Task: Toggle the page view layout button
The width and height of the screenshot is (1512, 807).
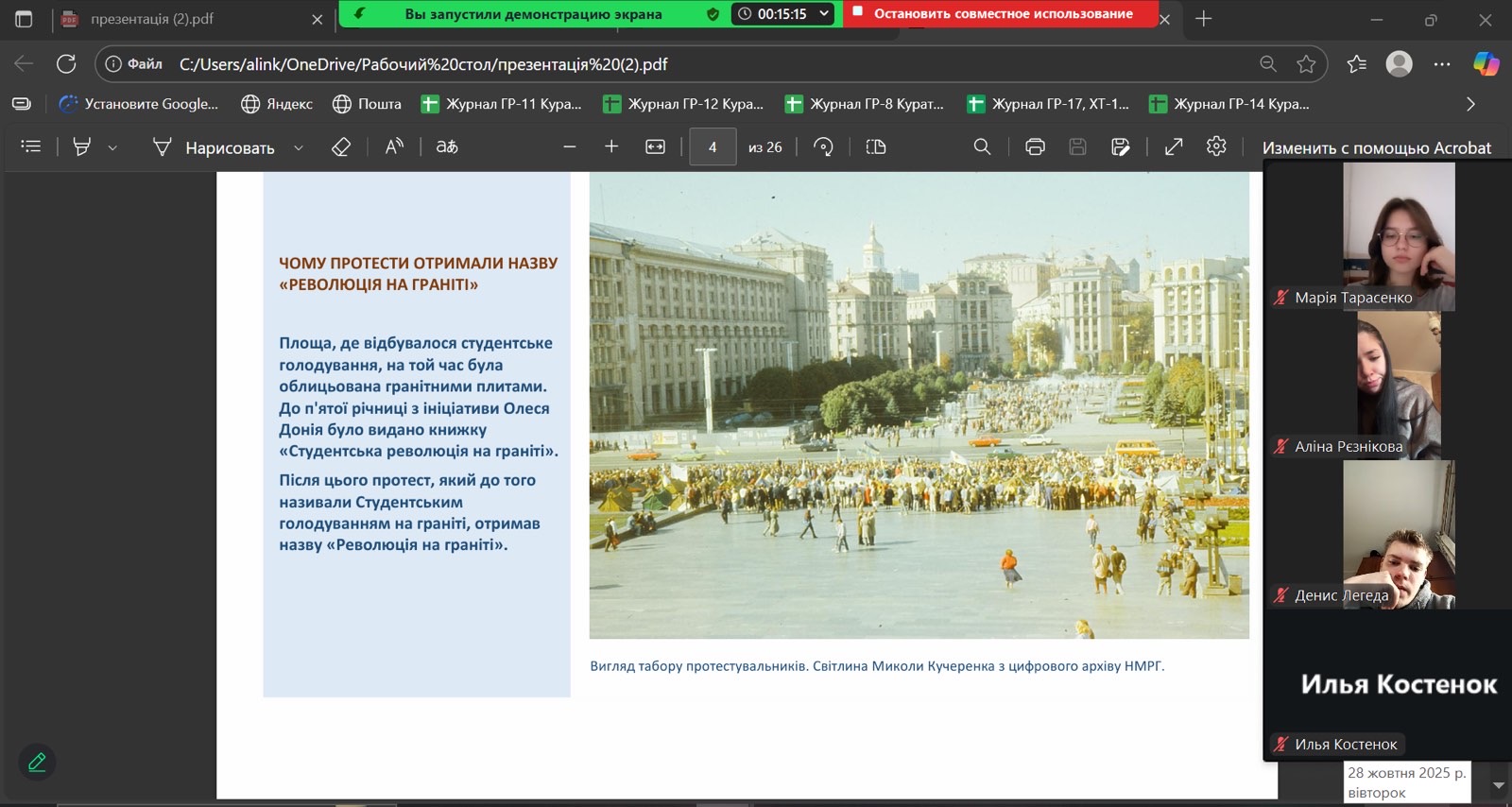Action: (876, 146)
